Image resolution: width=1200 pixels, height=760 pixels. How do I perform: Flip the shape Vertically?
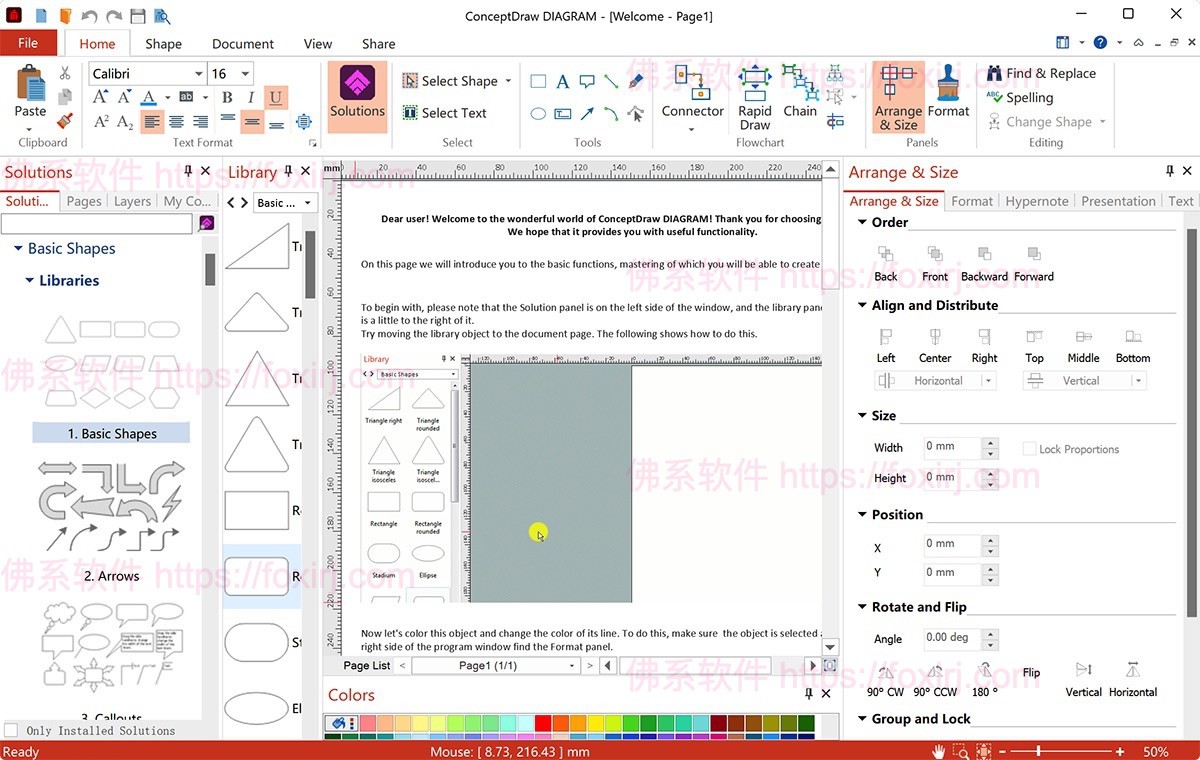coord(1083,678)
